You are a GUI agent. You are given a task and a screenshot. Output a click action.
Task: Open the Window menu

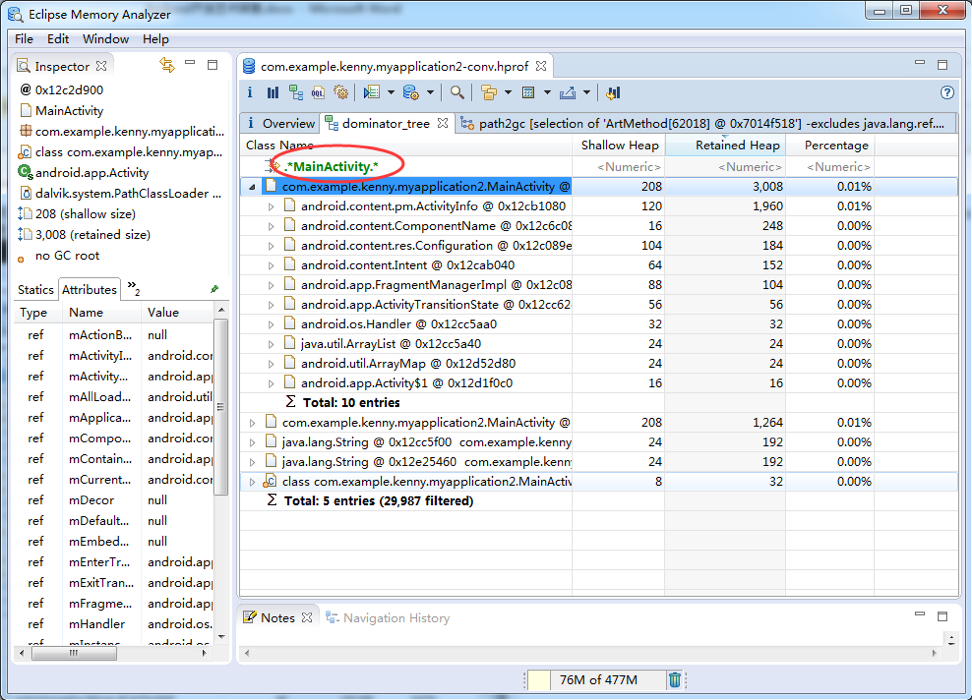(x=105, y=38)
